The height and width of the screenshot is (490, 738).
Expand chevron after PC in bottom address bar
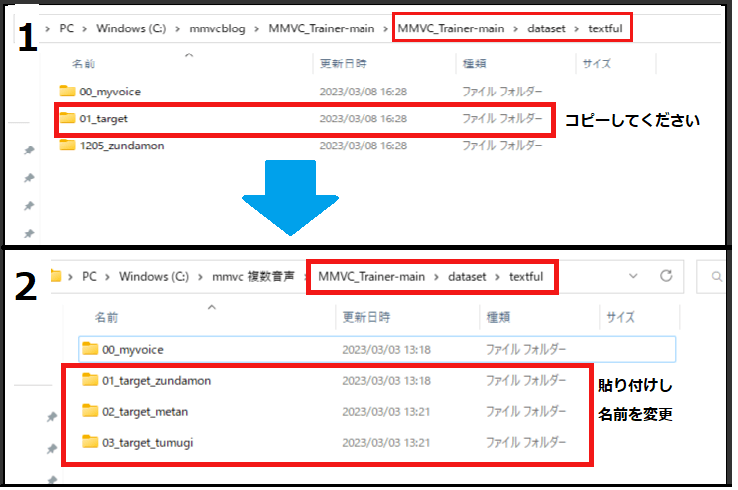click(107, 277)
